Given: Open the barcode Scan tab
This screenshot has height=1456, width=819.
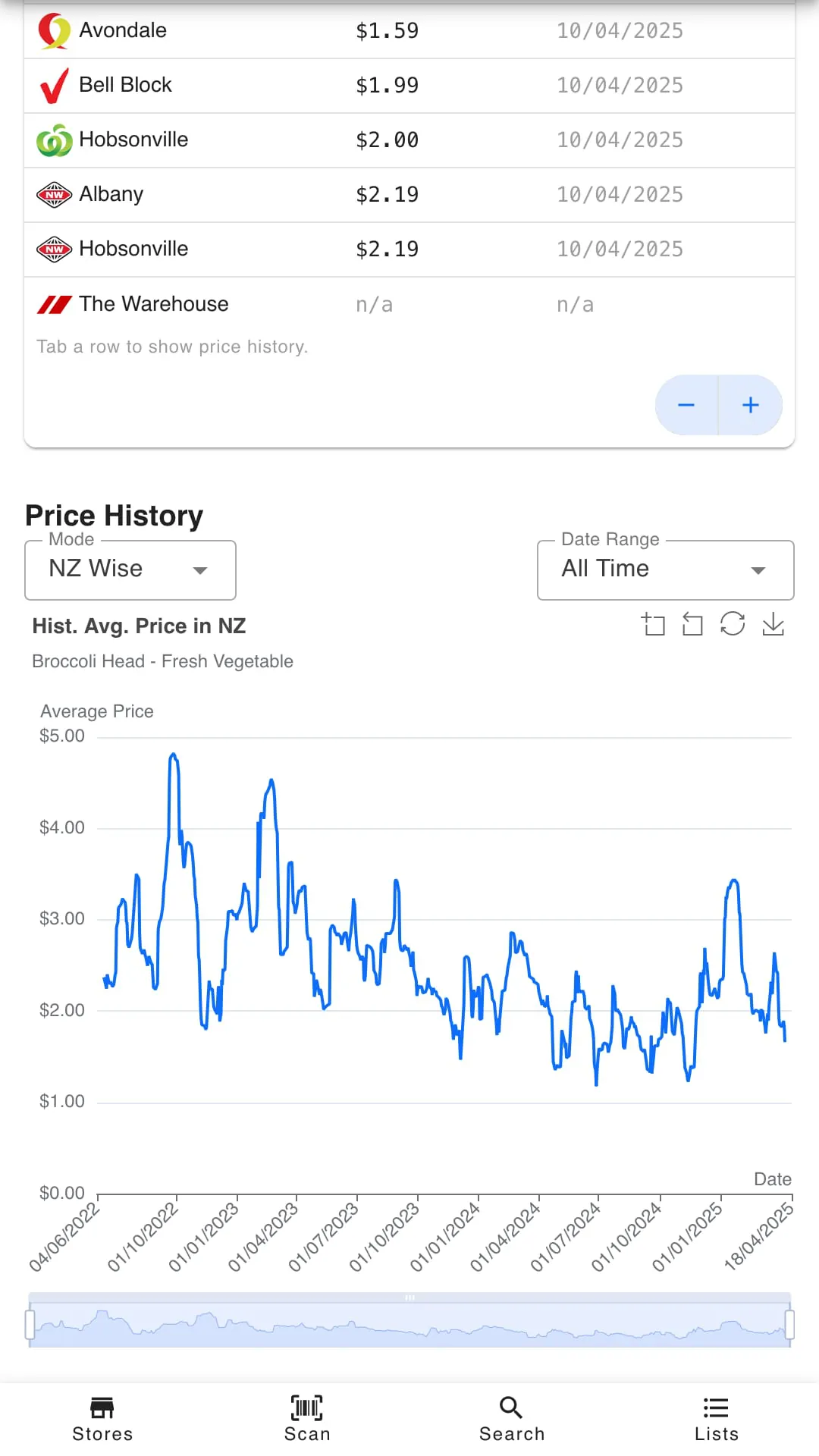Looking at the screenshot, I should [307, 1418].
